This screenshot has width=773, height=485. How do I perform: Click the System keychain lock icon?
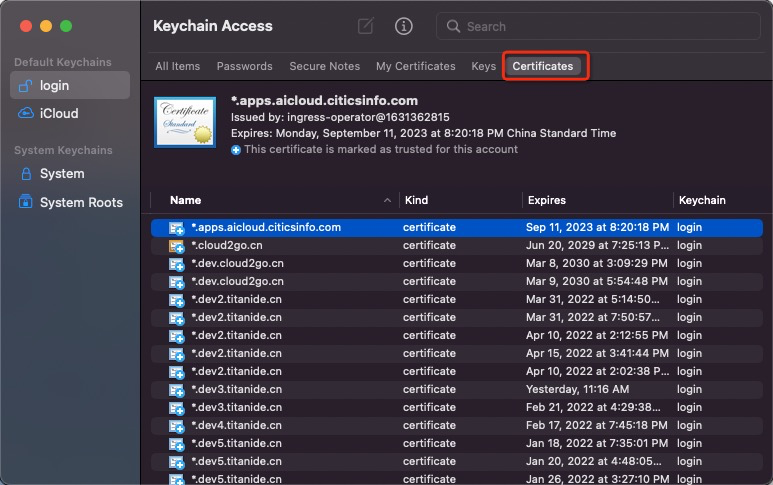click(x=26, y=174)
